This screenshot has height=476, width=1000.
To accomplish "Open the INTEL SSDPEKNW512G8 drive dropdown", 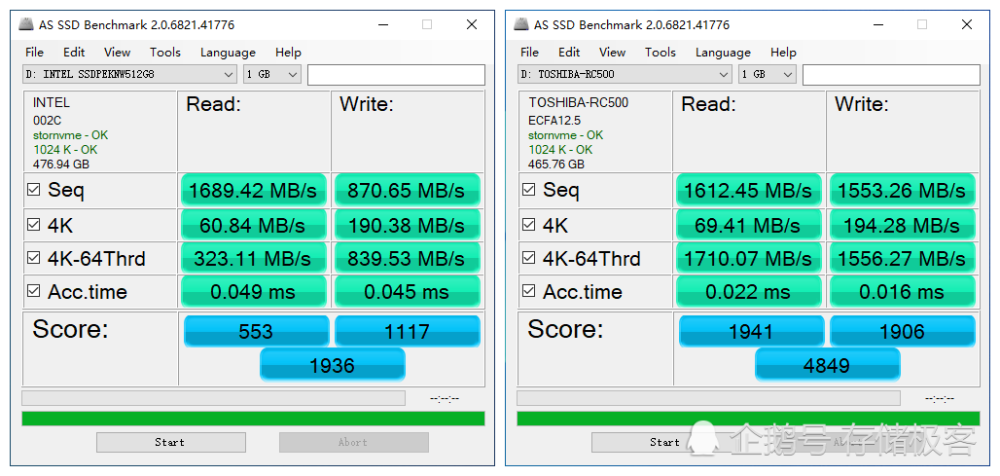I will (x=129, y=75).
